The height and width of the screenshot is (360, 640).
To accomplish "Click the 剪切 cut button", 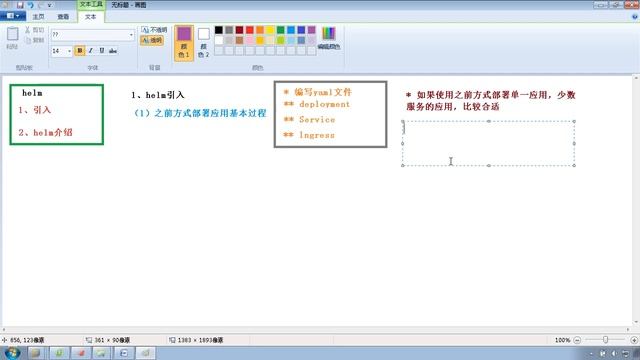I will click(34, 30).
